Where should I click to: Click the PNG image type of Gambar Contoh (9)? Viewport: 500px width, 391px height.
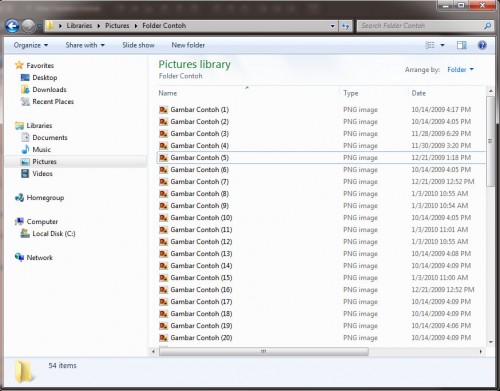tap(360, 206)
